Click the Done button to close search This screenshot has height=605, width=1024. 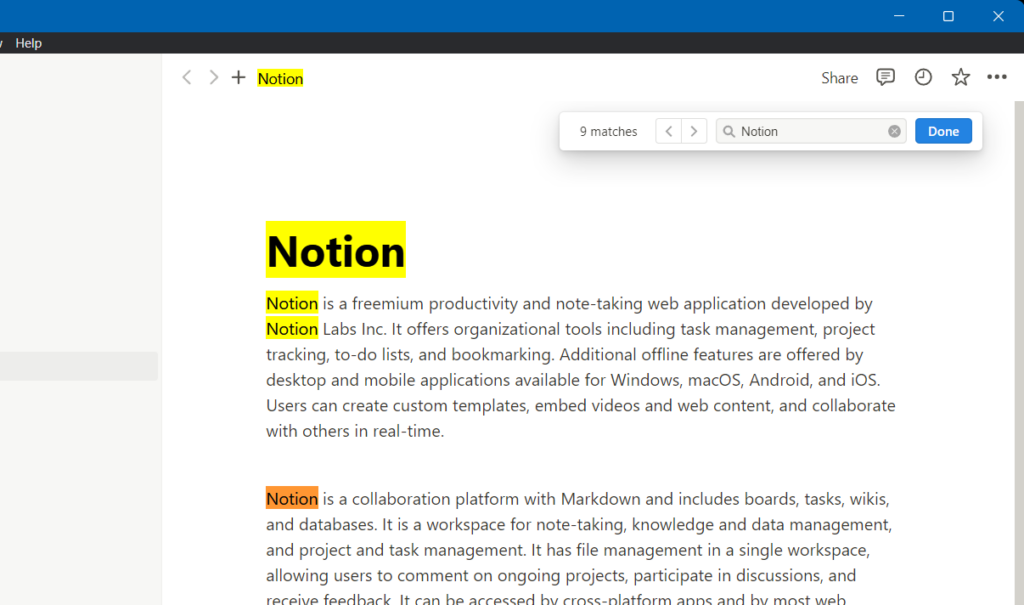943,130
